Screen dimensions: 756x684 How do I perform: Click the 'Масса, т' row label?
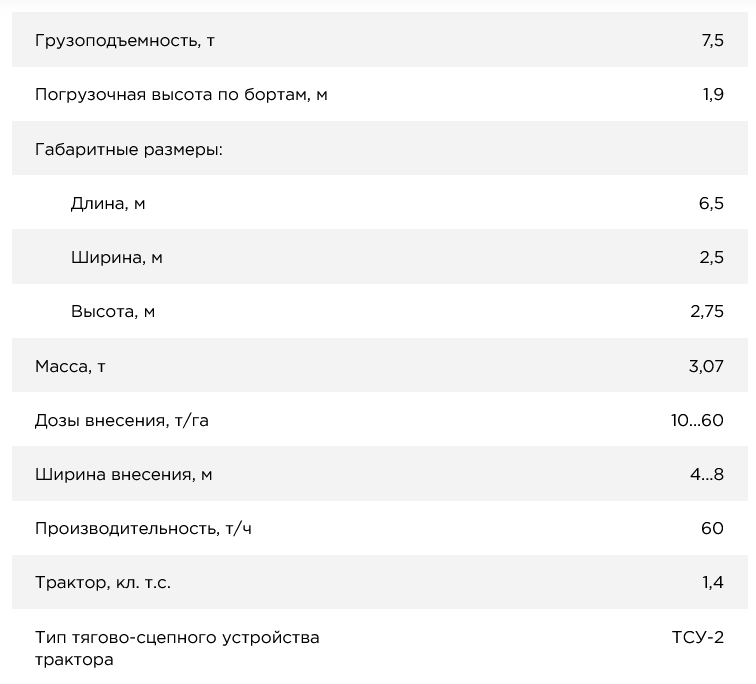tap(71, 366)
